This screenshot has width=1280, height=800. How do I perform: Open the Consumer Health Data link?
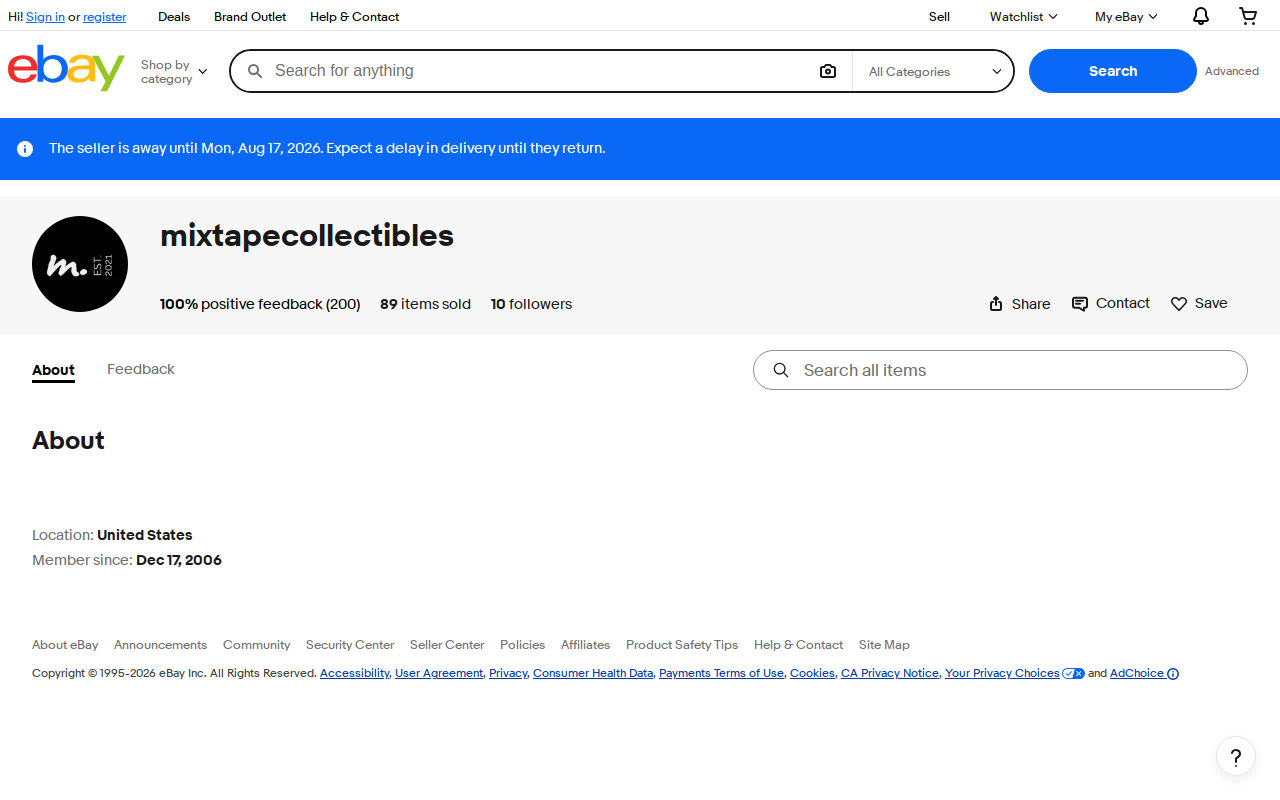[x=593, y=674]
